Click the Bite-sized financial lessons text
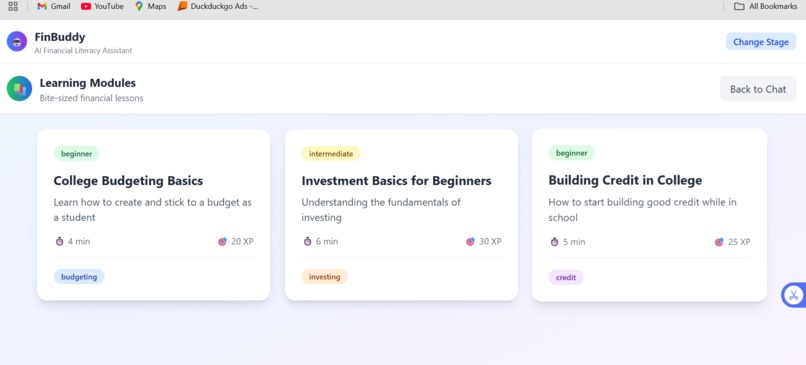This screenshot has width=806, height=365. tap(91, 98)
